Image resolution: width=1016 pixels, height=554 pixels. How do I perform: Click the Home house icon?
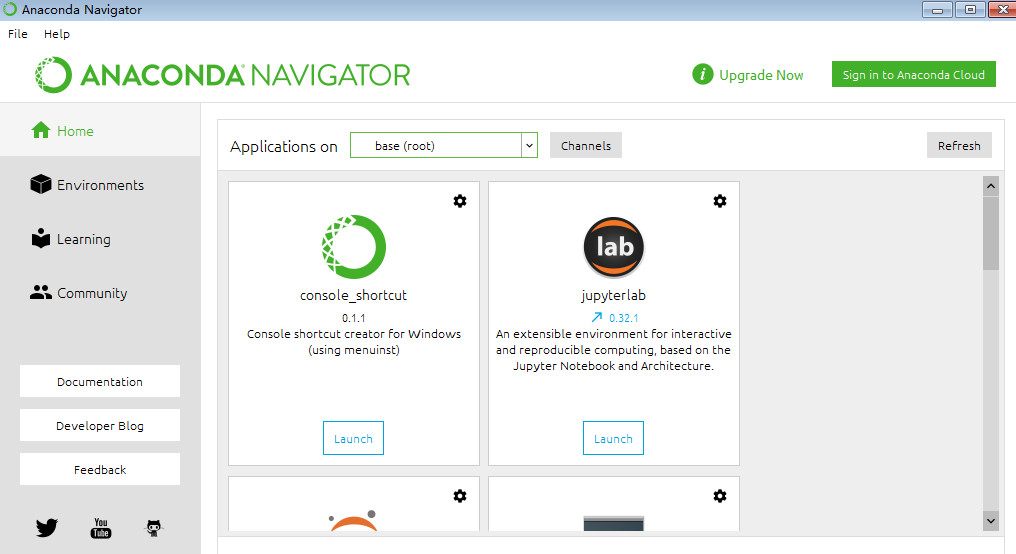[x=41, y=130]
